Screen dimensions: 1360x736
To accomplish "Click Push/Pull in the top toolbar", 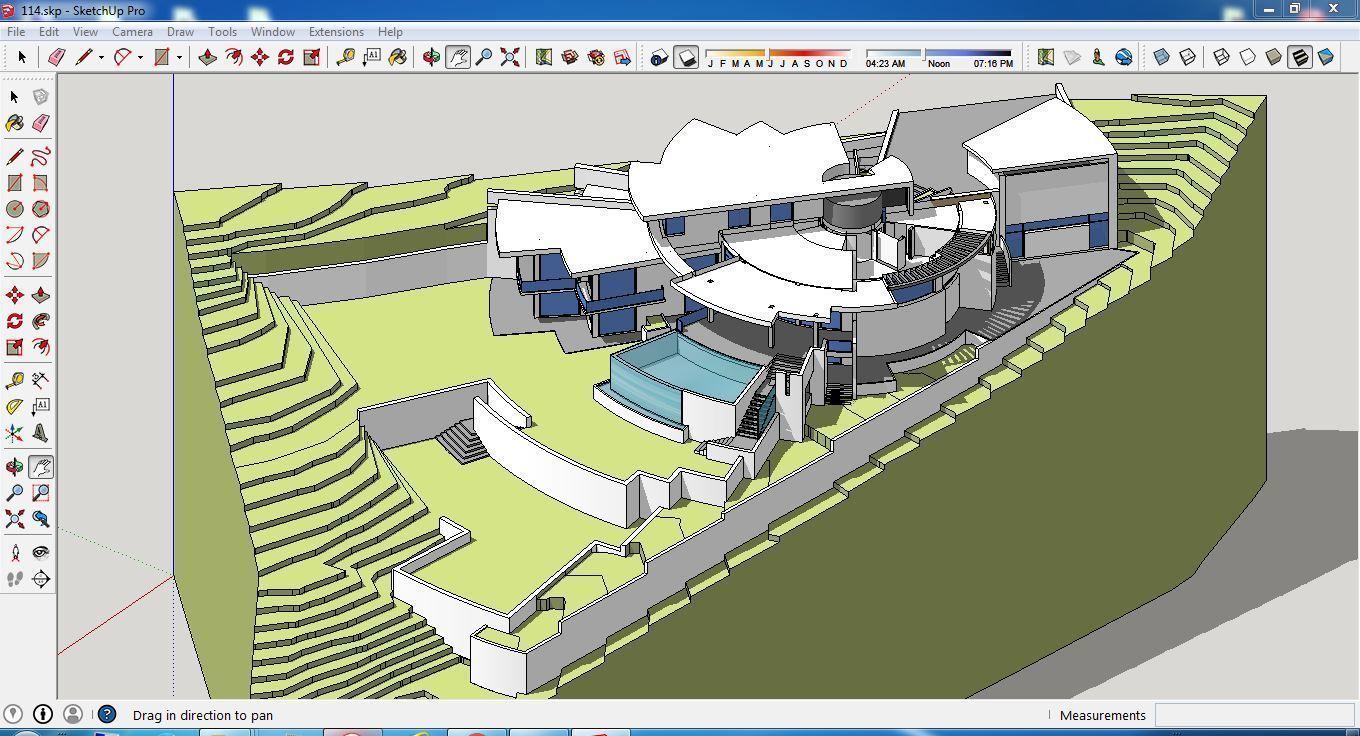I will [208, 57].
